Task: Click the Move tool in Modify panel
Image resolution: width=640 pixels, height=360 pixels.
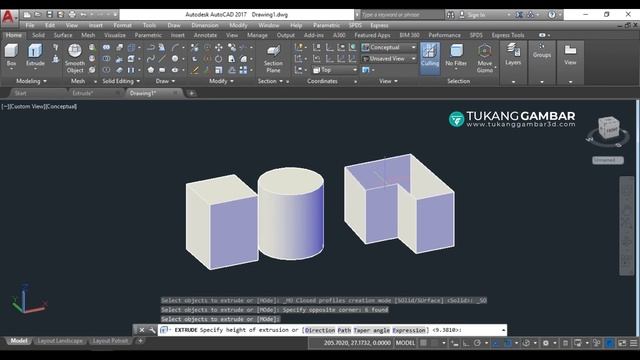Action: click(x=219, y=47)
